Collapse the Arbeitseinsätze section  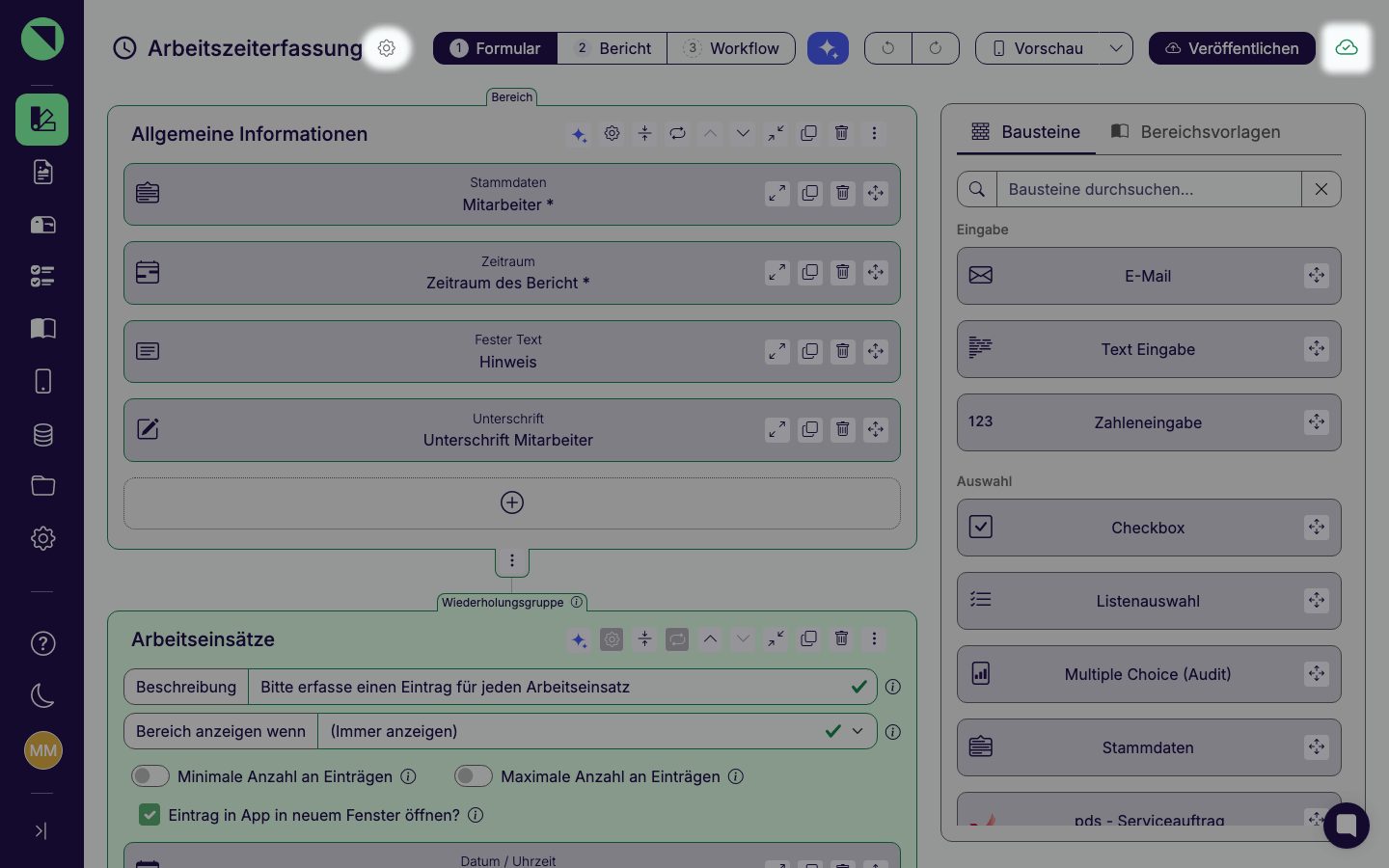pyautogui.click(x=776, y=638)
